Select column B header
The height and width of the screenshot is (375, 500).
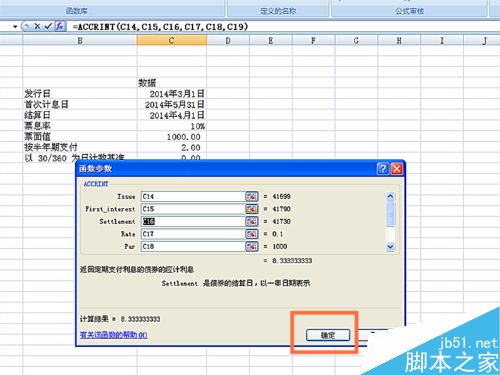(80, 41)
